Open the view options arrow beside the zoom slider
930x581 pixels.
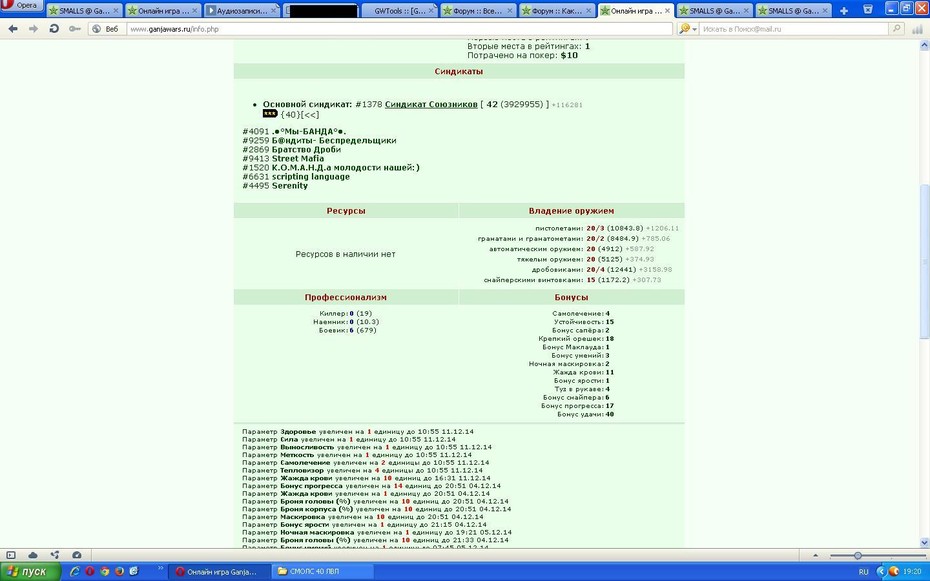click(816, 556)
